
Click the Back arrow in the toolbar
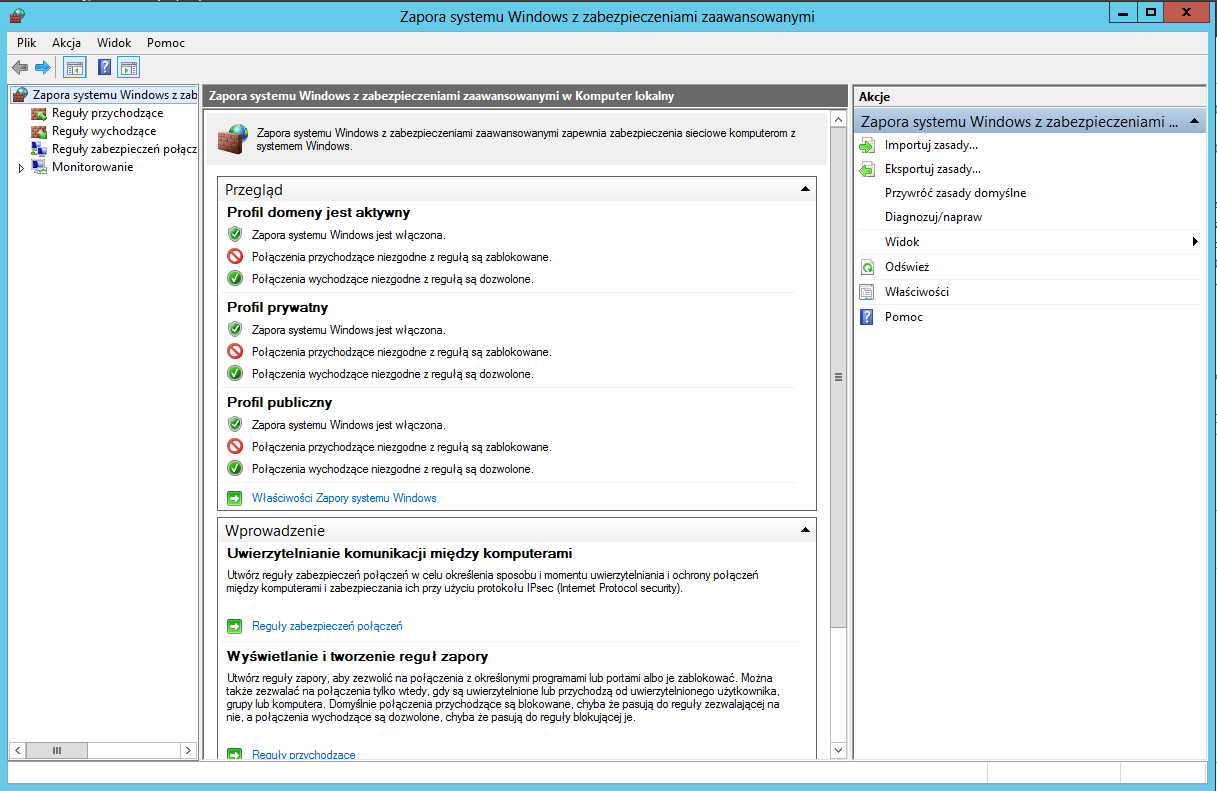coord(19,68)
